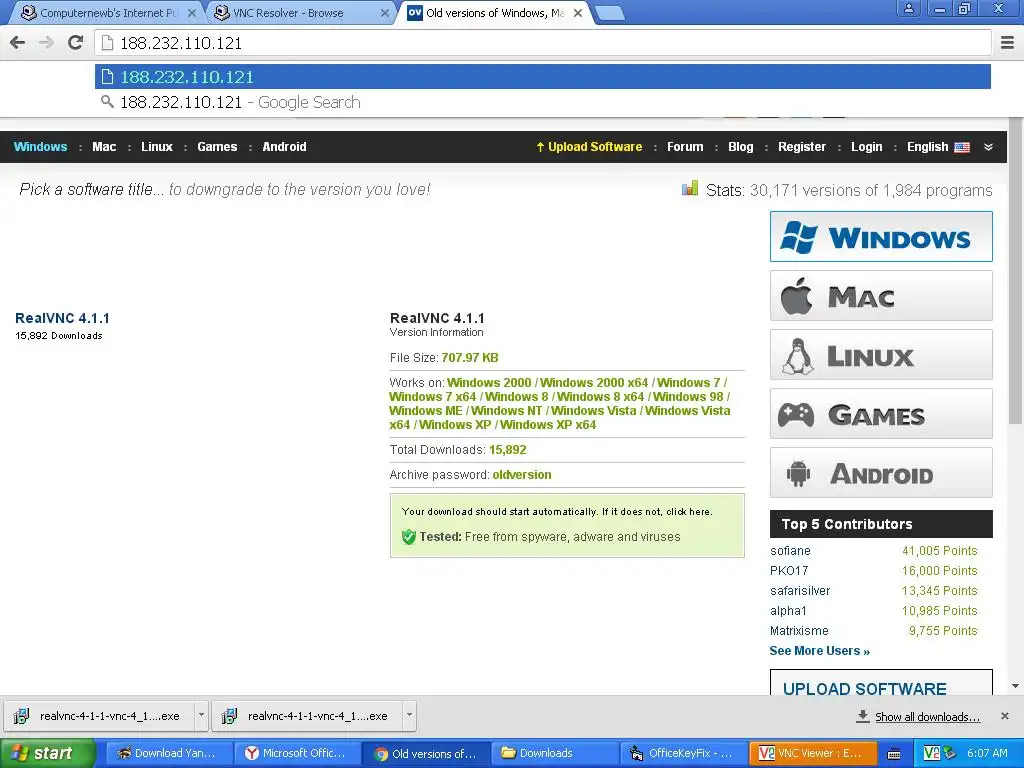Image resolution: width=1024 pixels, height=768 pixels.
Task: Open the Blog link
Action: click(741, 147)
